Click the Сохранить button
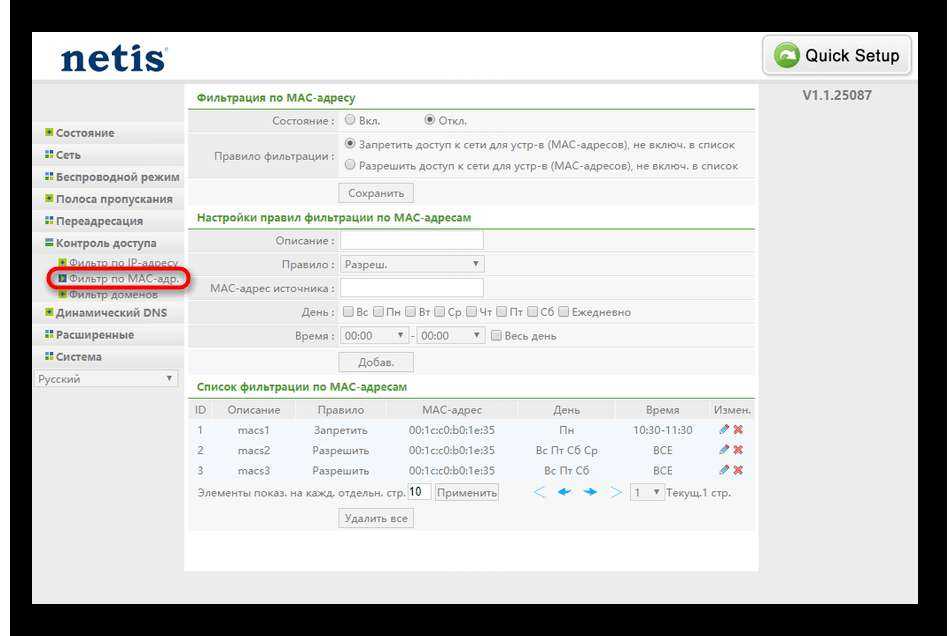950x636 pixels. click(x=376, y=193)
